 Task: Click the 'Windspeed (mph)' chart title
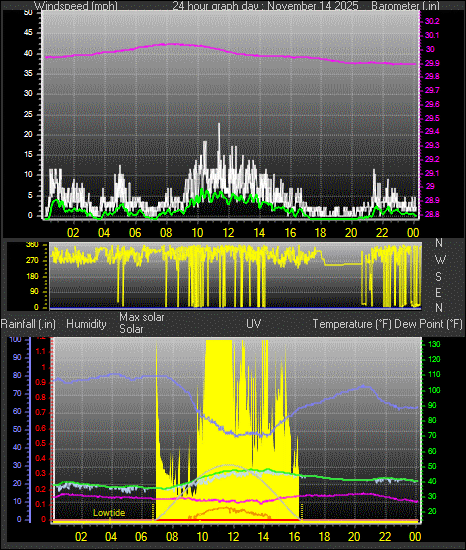[x=75, y=6]
